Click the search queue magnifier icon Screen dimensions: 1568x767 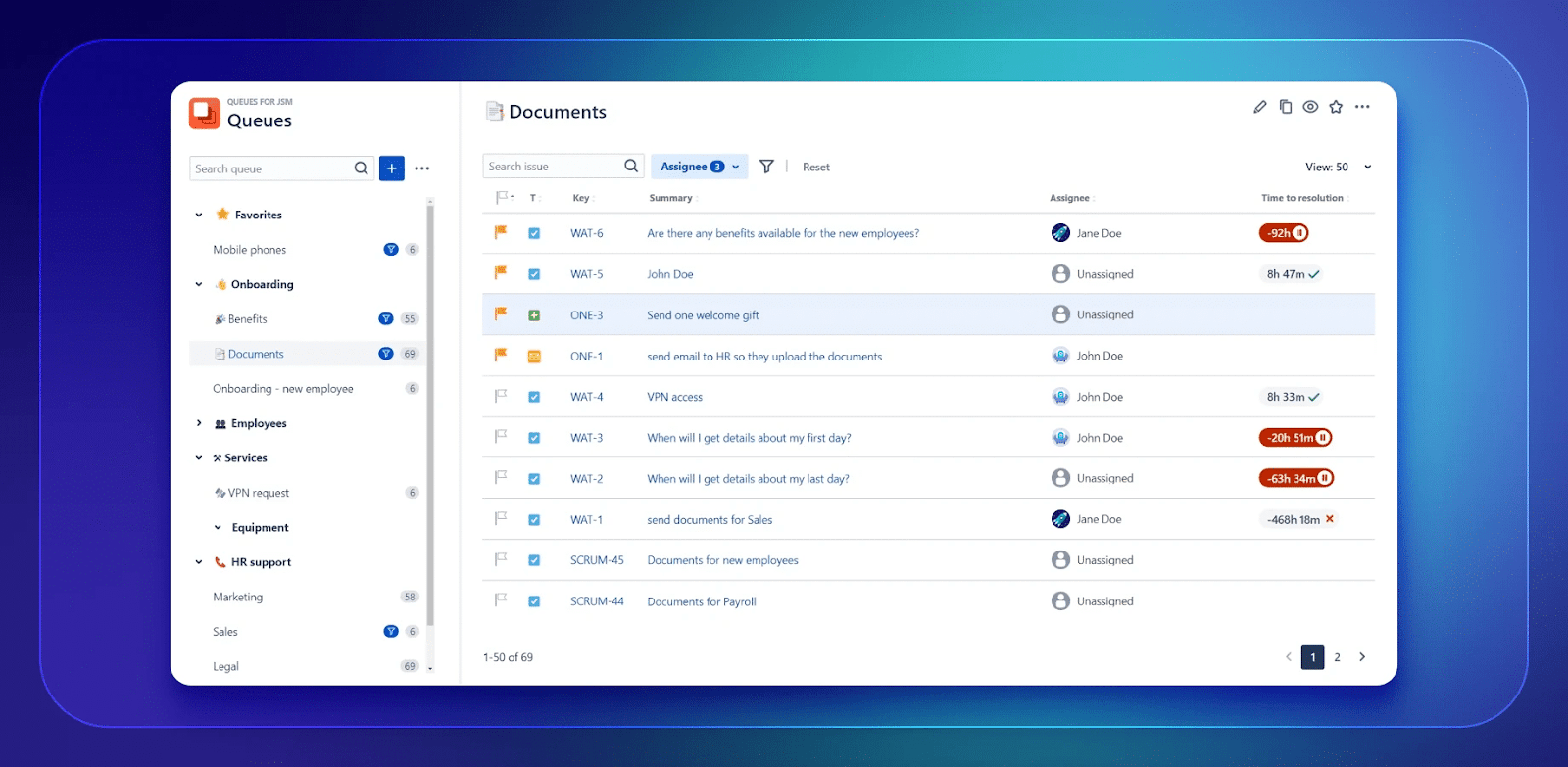point(361,168)
